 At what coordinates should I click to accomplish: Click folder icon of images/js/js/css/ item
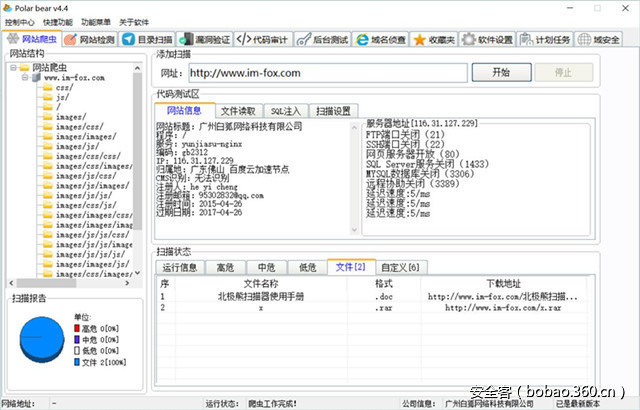[x=48, y=234]
